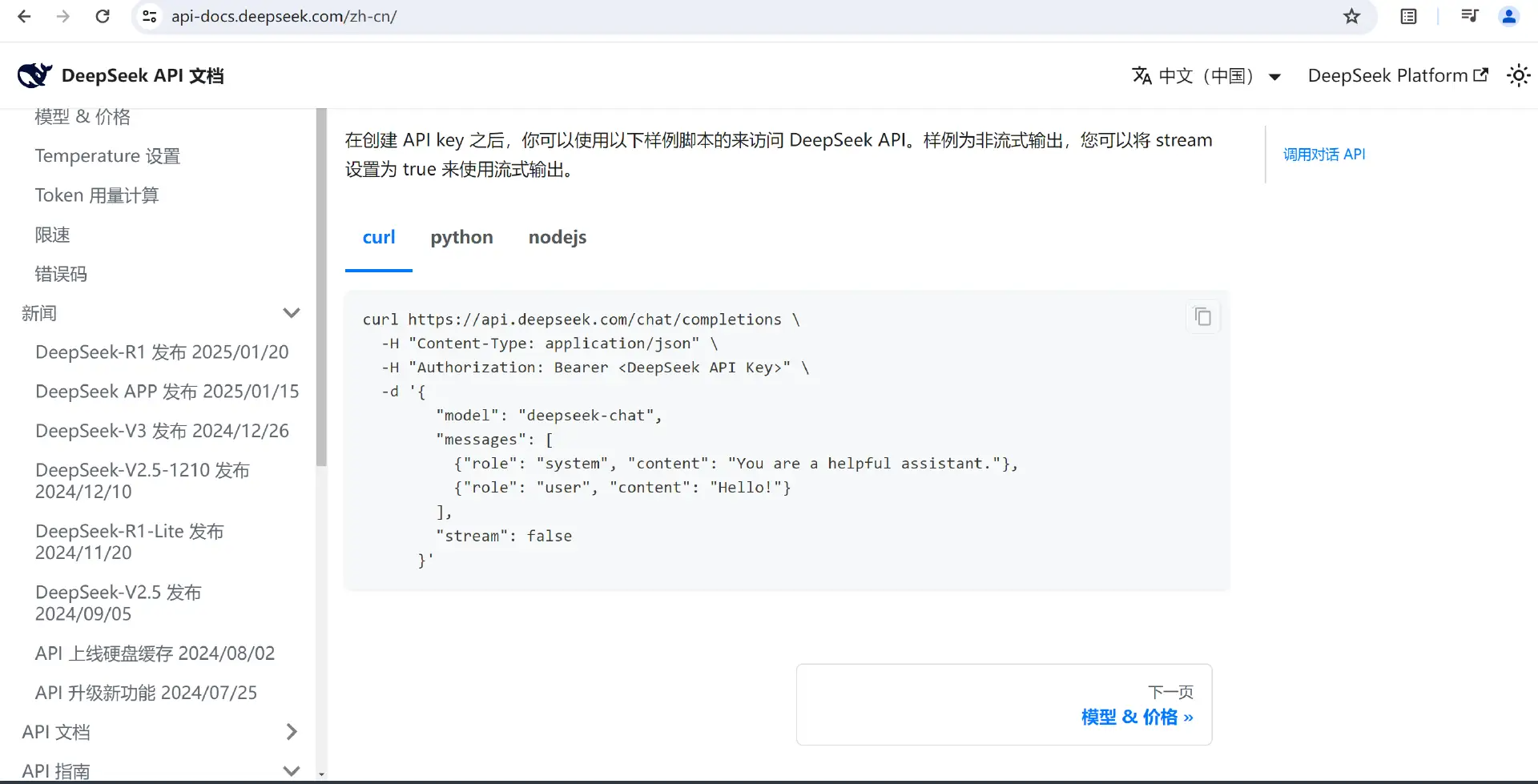
Task: Open the reading mode side panel icon
Action: click(x=1408, y=16)
